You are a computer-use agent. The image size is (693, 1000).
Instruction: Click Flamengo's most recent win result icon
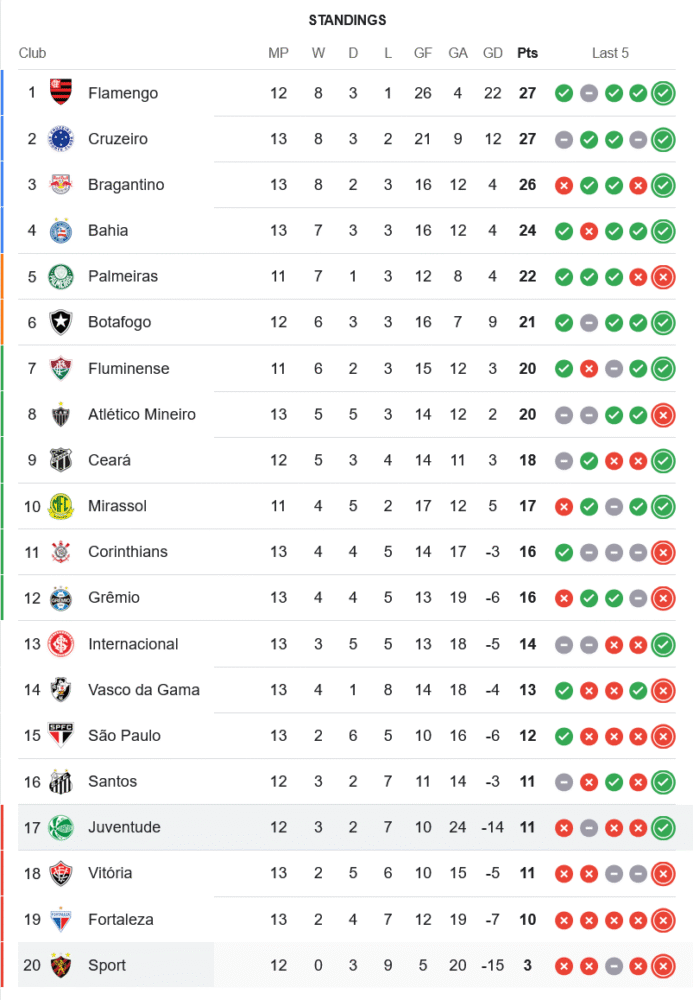662,93
